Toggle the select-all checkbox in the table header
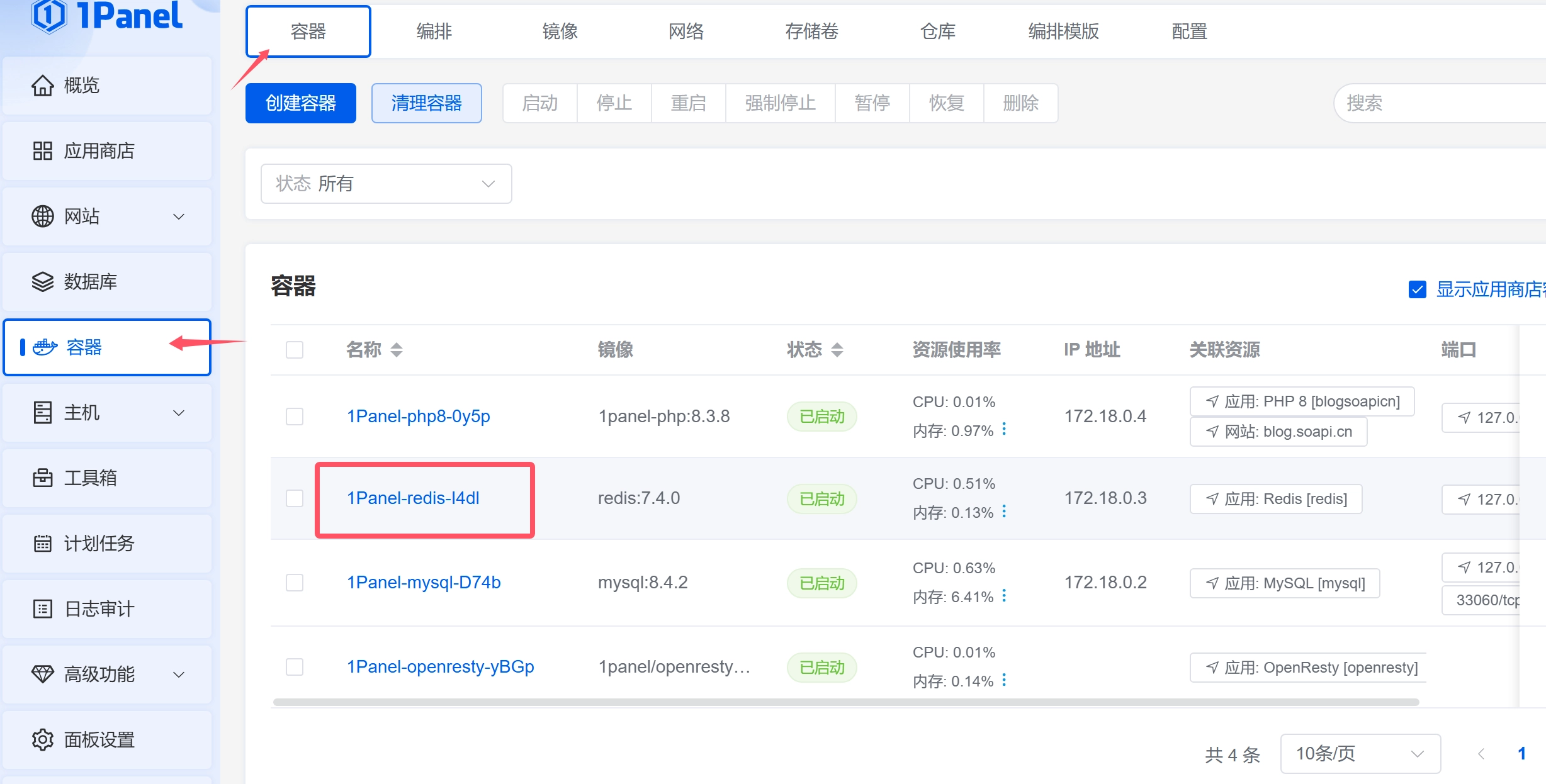 (x=295, y=350)
